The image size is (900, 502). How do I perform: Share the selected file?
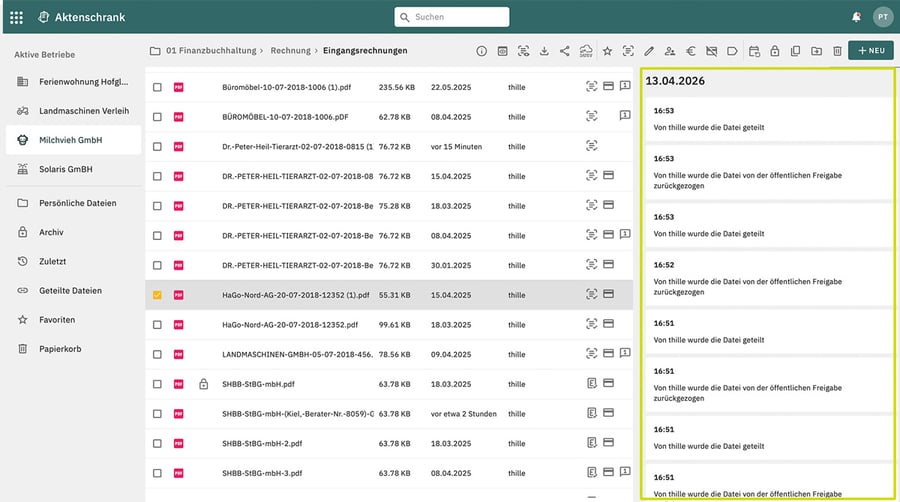coord(565,51)
